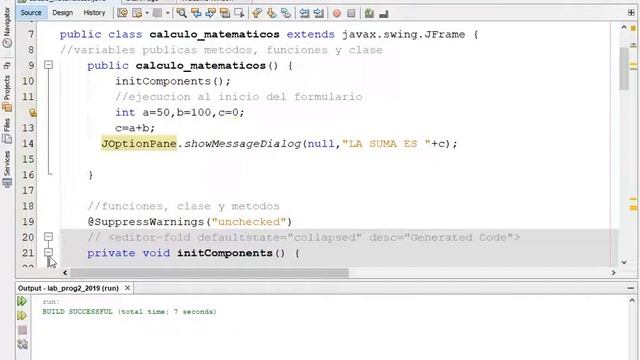Viewport: 640px width, 360px height.
Task: Switch to the Design view tab
Action: (62, 13)
